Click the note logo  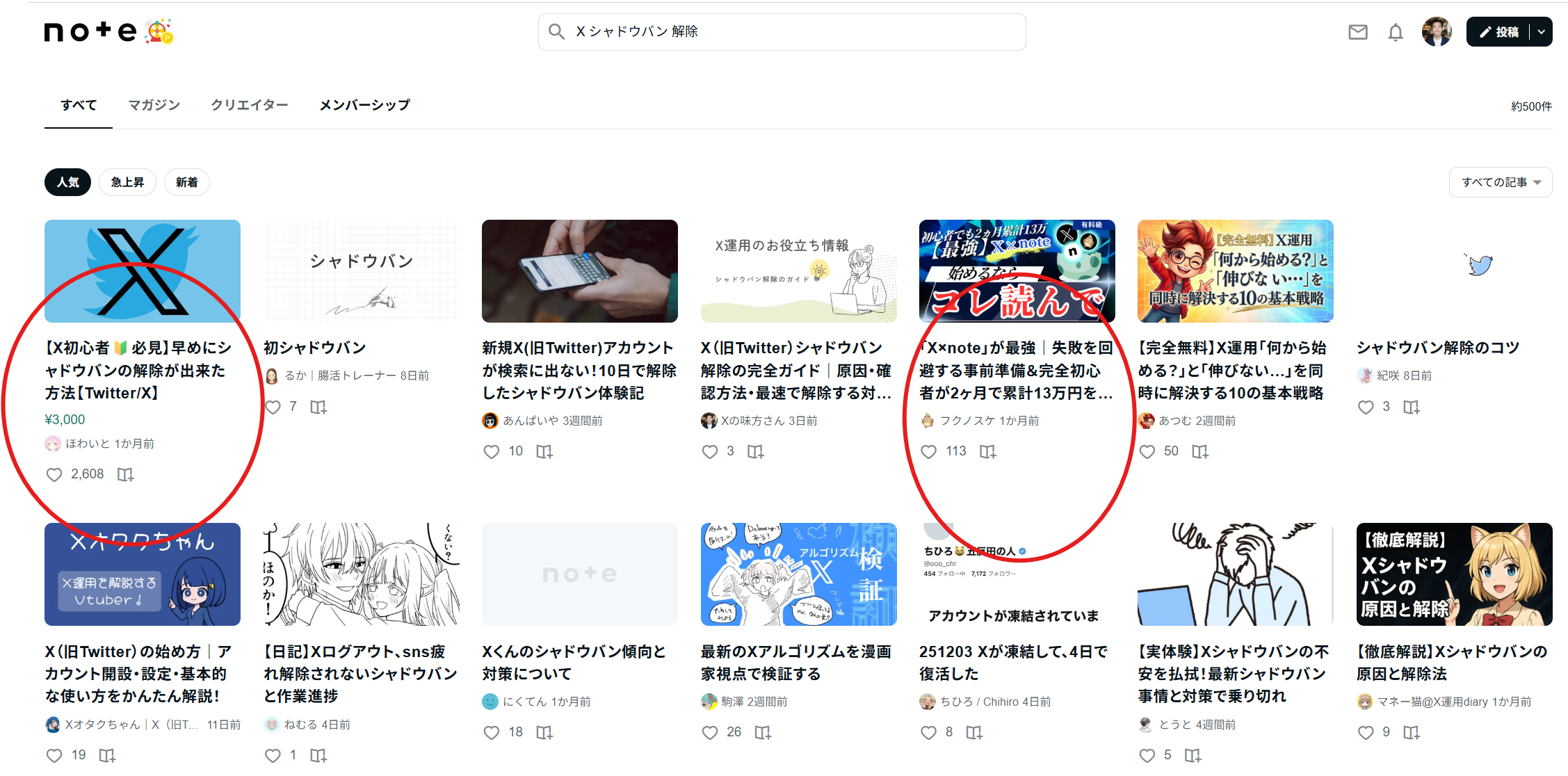click(x=90, y=31)
